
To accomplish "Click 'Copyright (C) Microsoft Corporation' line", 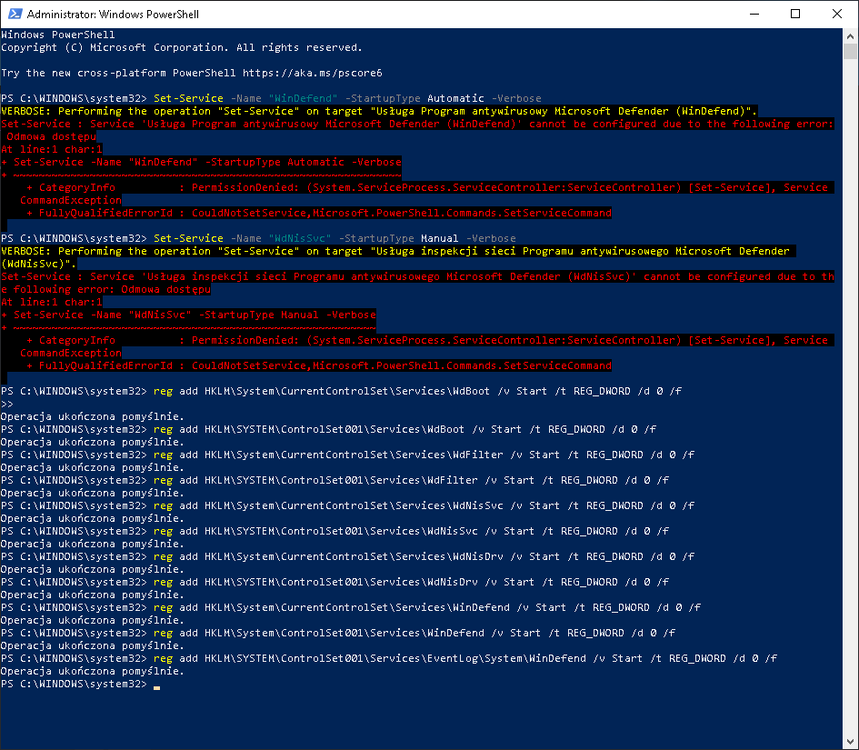I will coord(181,48).
